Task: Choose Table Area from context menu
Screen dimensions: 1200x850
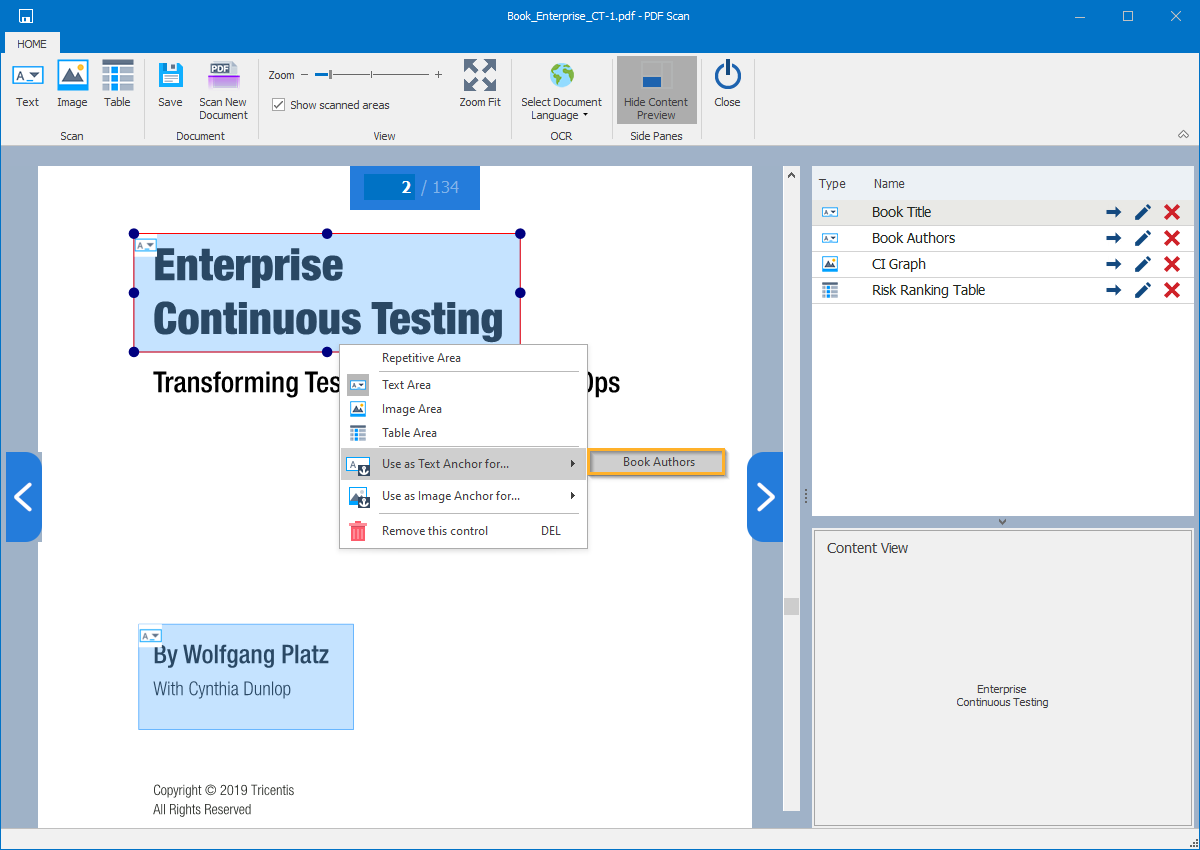Action: [x=409, y=433]
